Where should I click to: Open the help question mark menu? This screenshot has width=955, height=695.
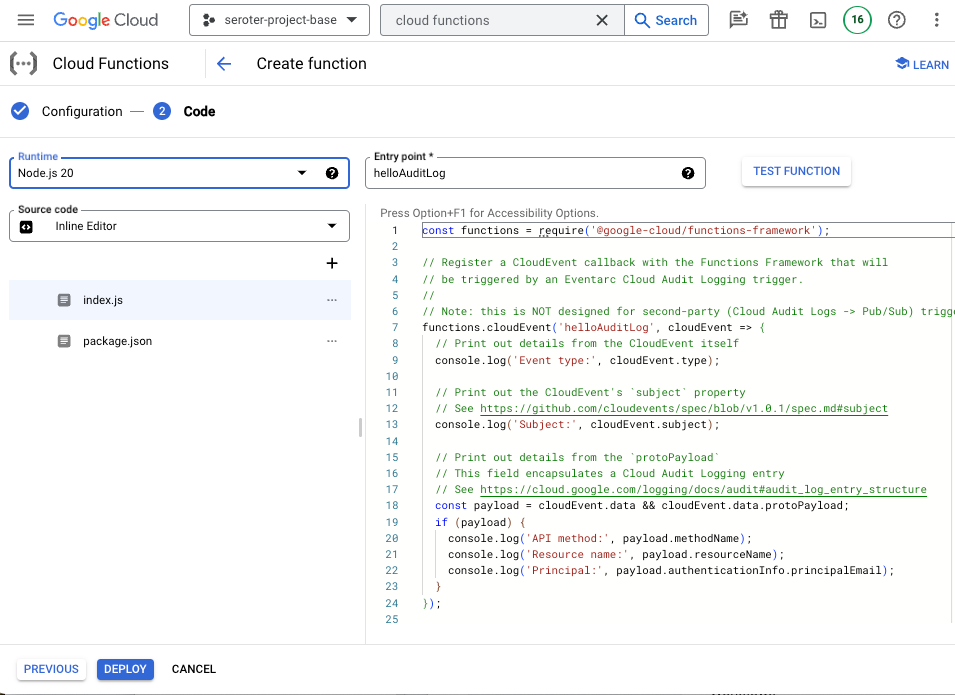tap(897, 20)
